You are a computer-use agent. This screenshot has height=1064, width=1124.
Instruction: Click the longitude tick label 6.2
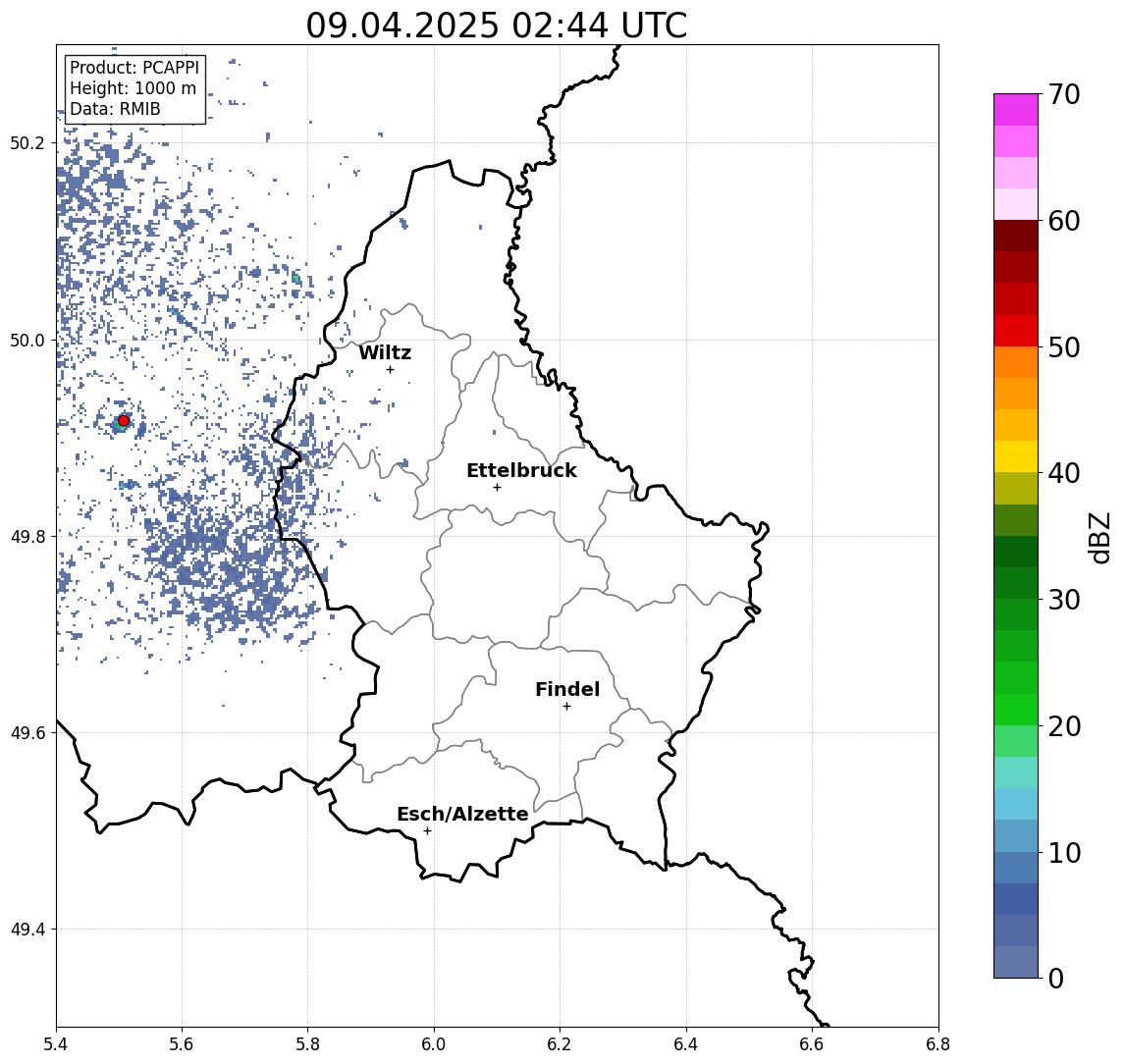pyautogui.click(x=560, y=1044)
